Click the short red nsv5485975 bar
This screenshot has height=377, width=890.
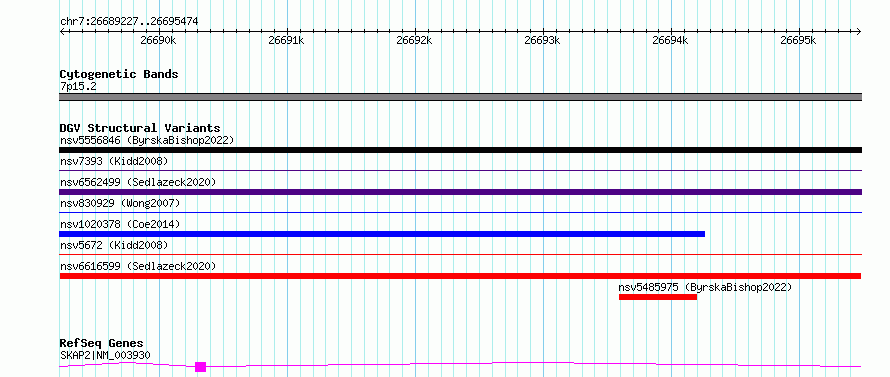point(658,297)
